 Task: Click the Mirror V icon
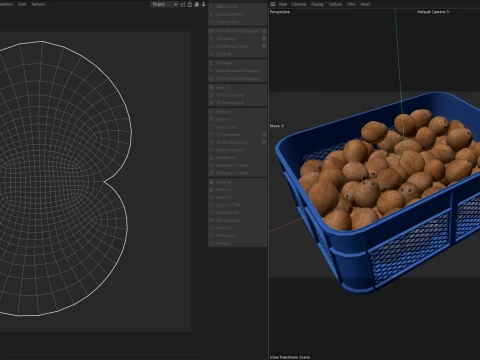point(211,119)
